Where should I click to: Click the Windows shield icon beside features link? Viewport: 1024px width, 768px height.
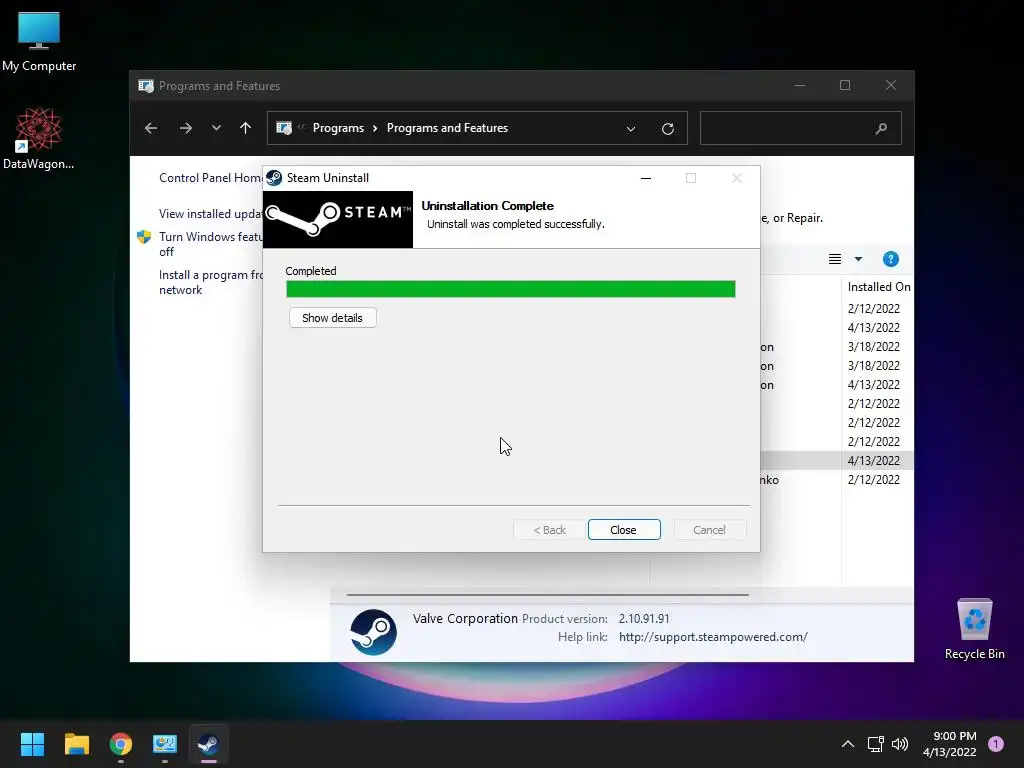(x=144, y=237)
